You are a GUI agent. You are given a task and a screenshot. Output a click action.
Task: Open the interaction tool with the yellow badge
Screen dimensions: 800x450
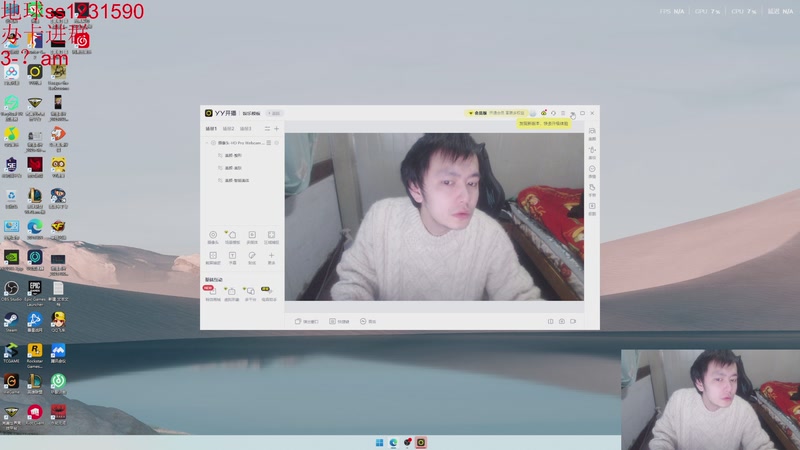tap(269, 293)
